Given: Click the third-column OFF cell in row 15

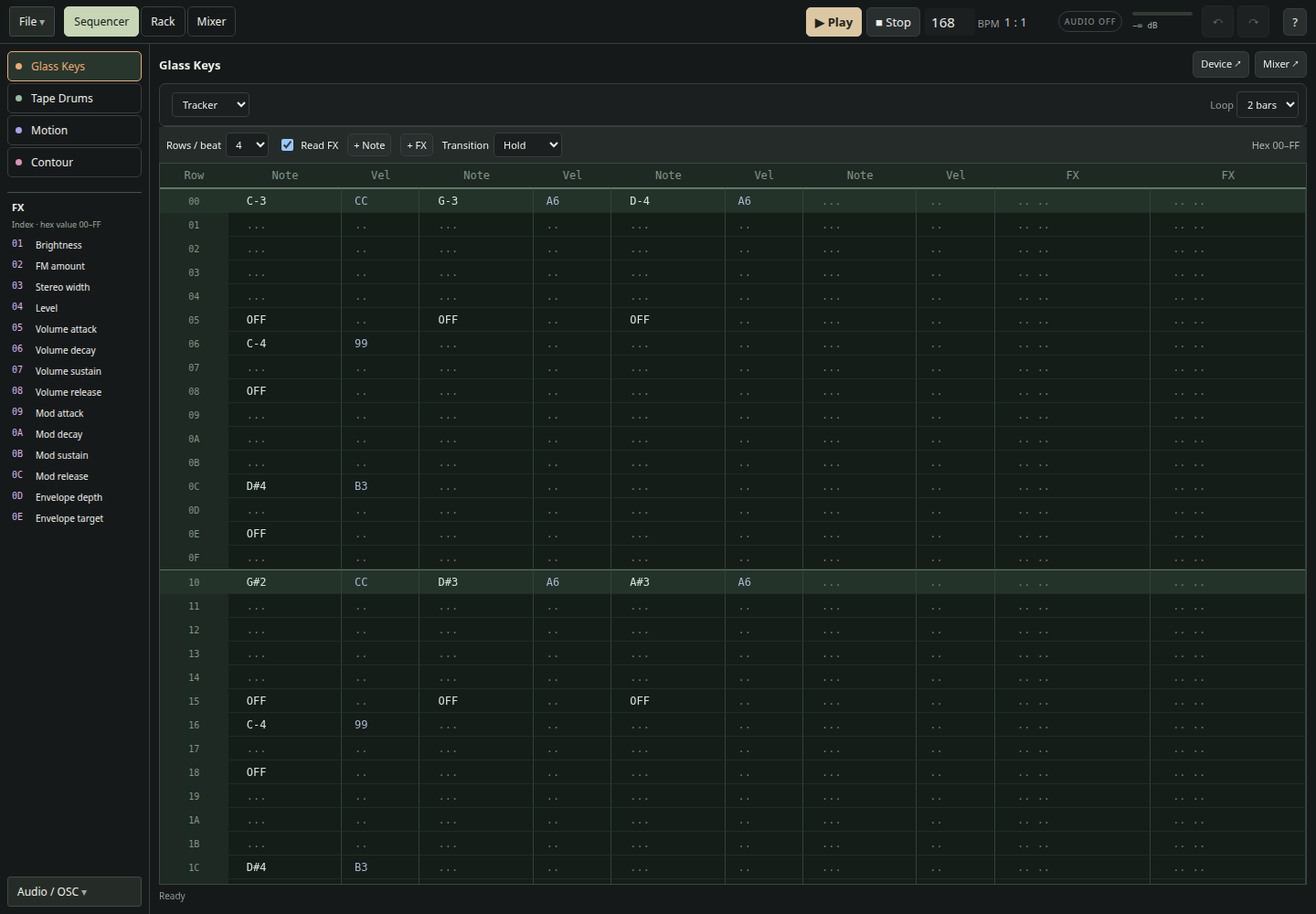Looking at the screenshot, I should (668, 701).
